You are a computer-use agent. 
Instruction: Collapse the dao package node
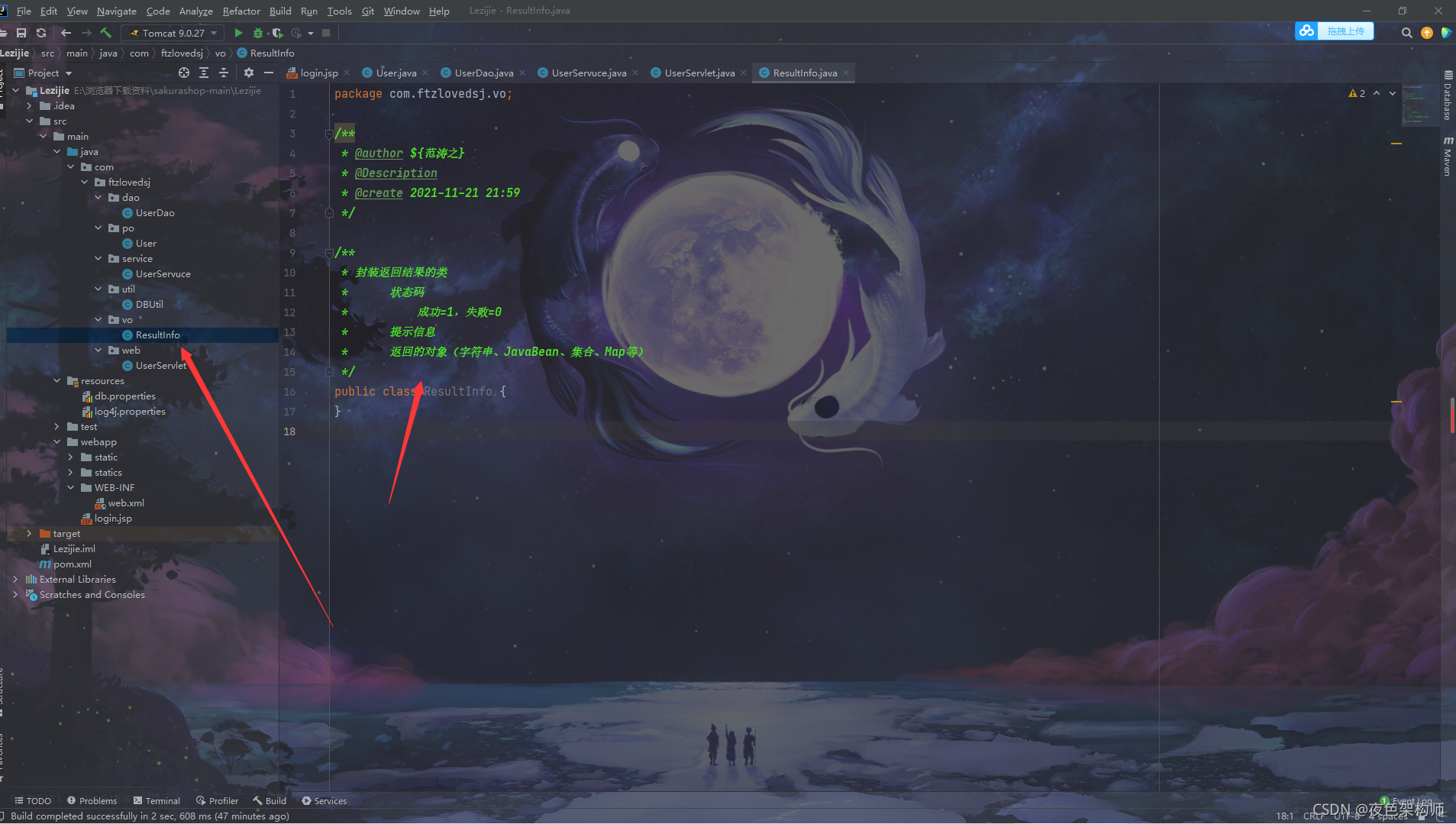coord(98,197)
